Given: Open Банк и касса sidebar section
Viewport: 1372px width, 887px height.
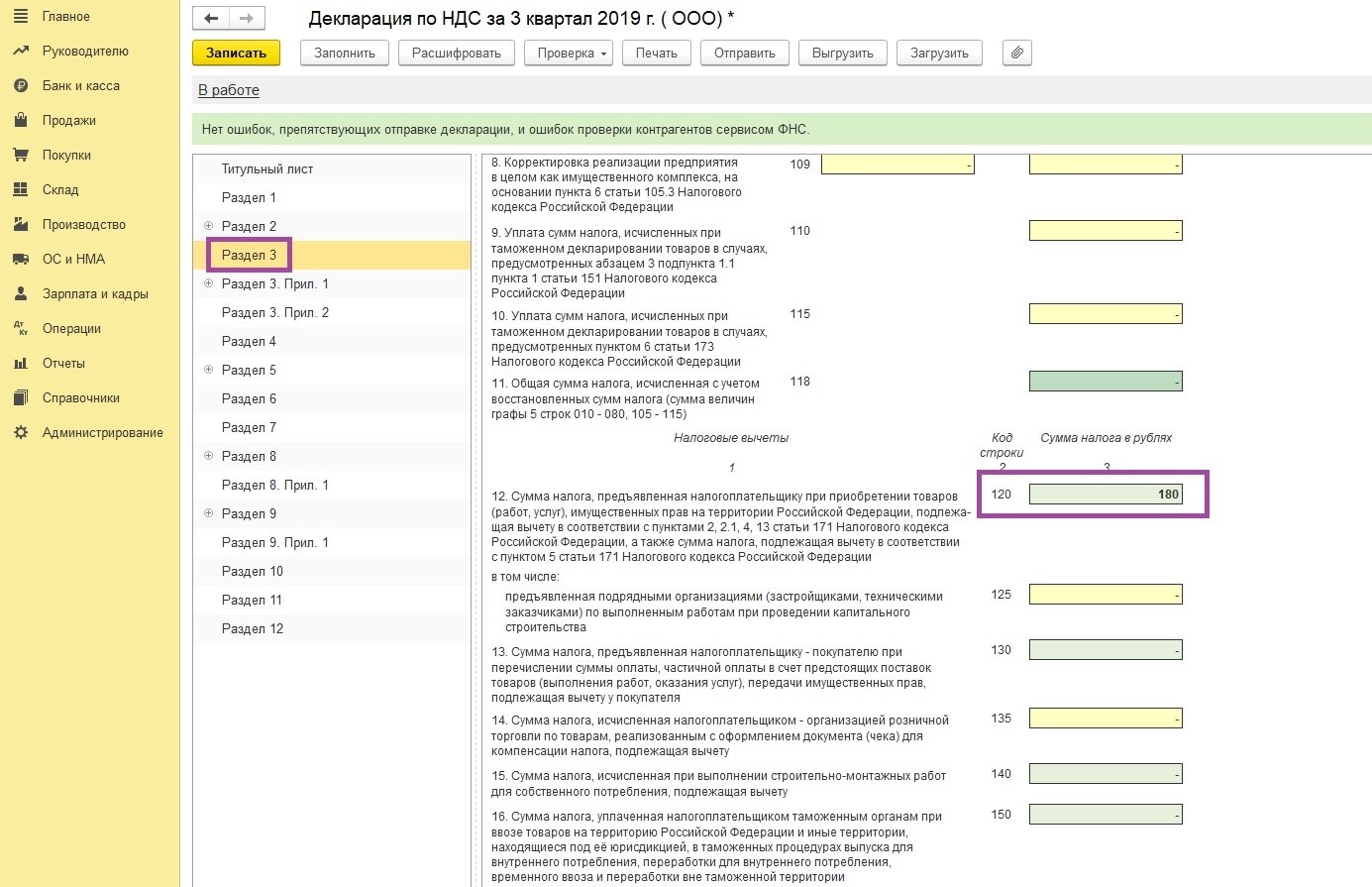Looking at the screenshot, I should pyautogui.click(x=80, y=86).
